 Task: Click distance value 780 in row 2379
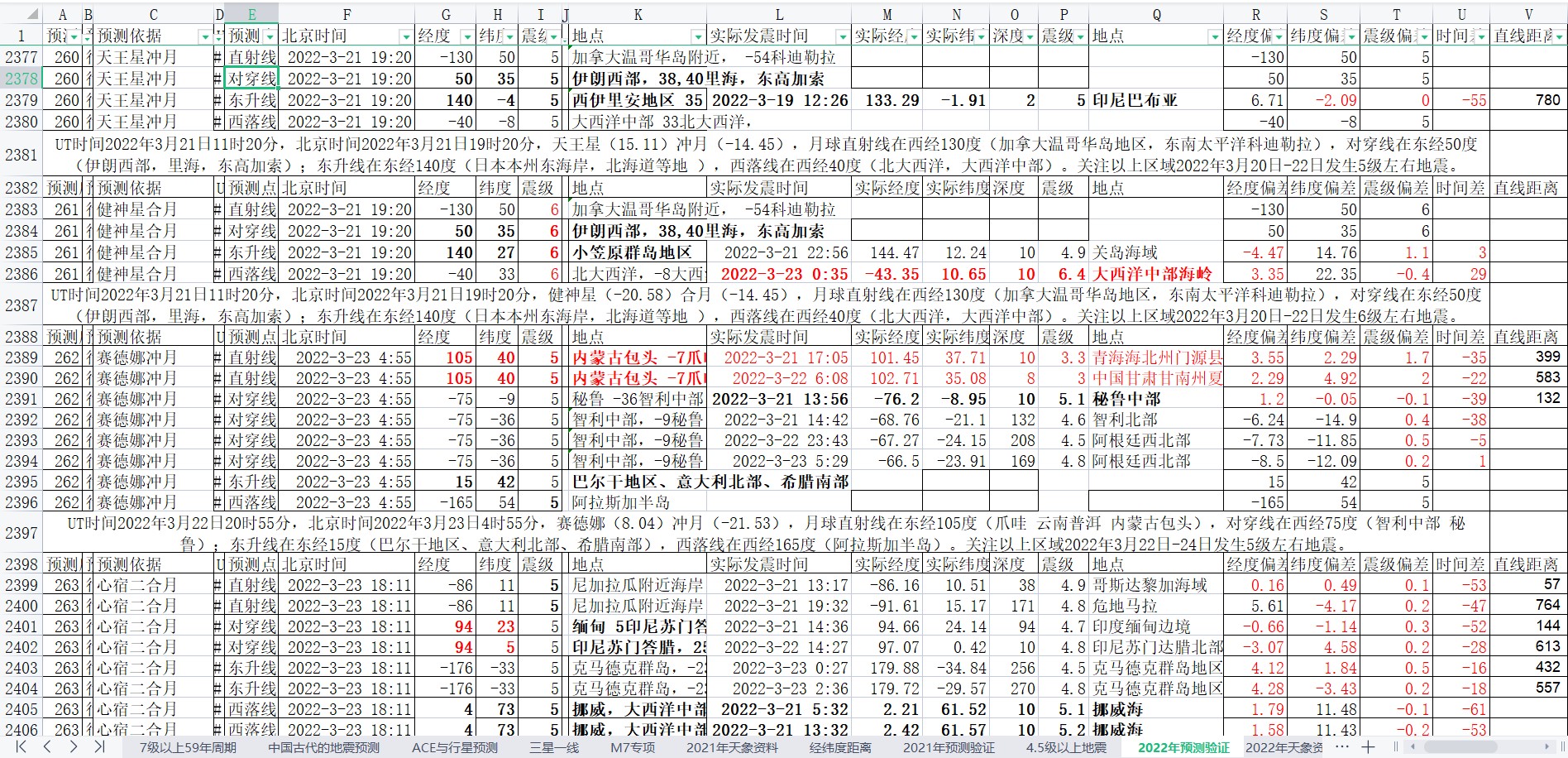coord(1528,100)
